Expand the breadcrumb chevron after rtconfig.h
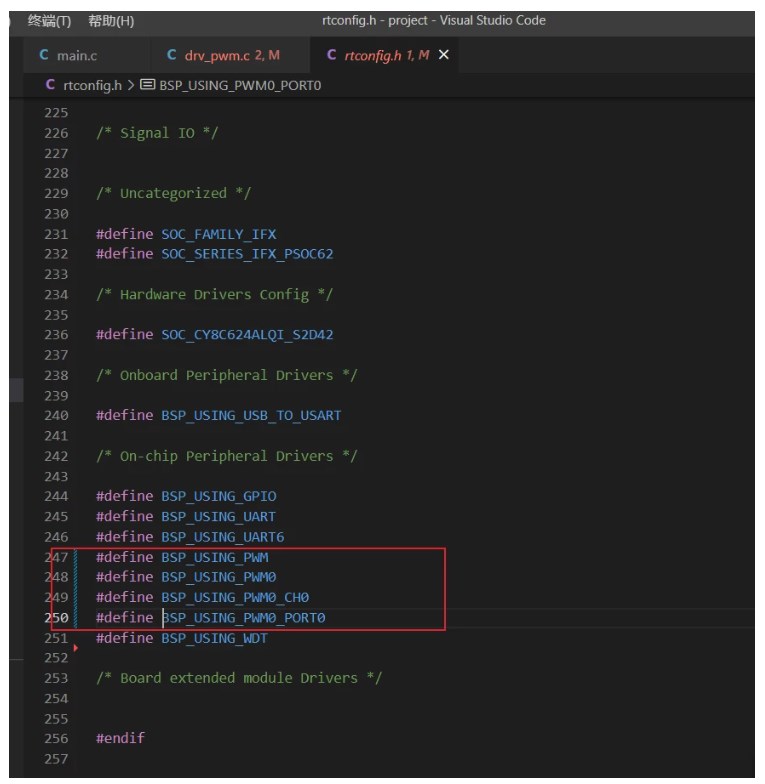Image resolution: width=765 pixels, height=784 pixels. pyautogui.click(x=131, y=85)
